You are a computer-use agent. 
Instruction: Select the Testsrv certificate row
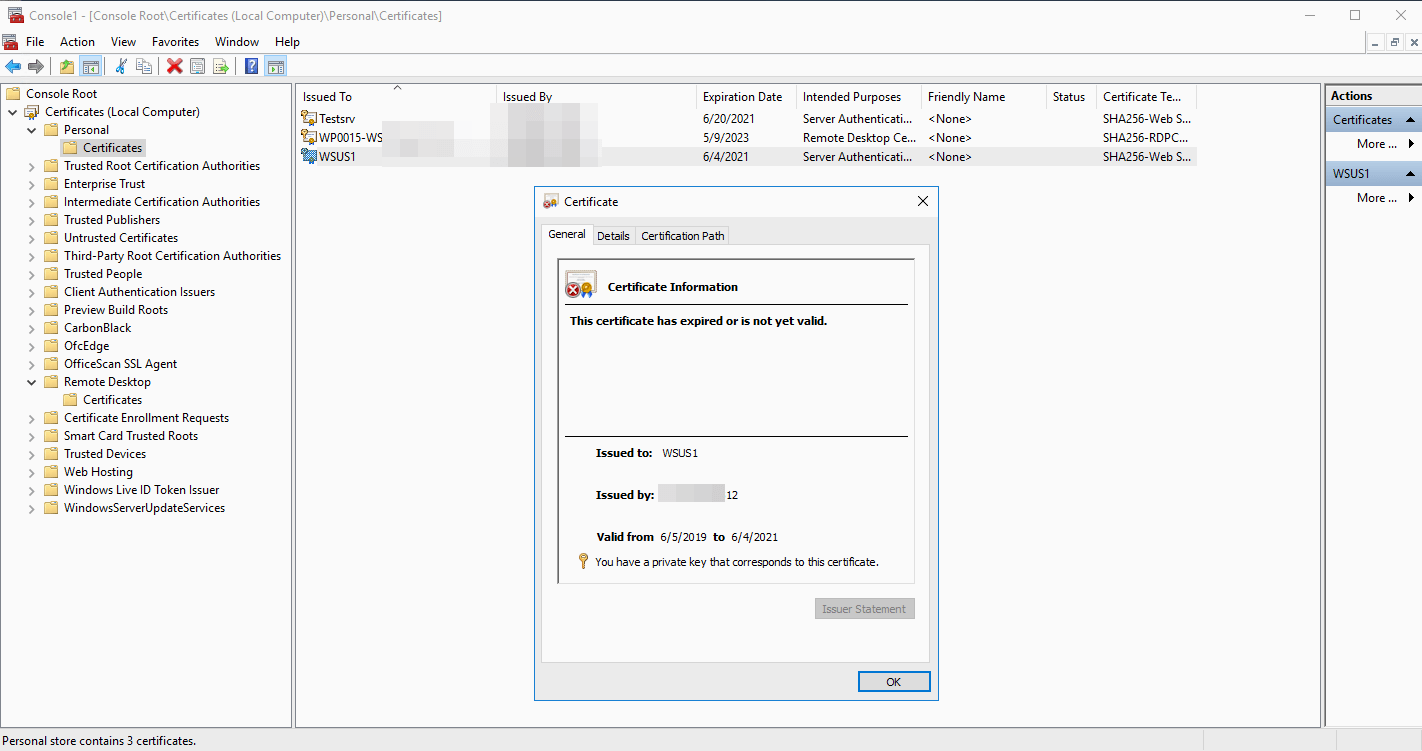point(337,119)
